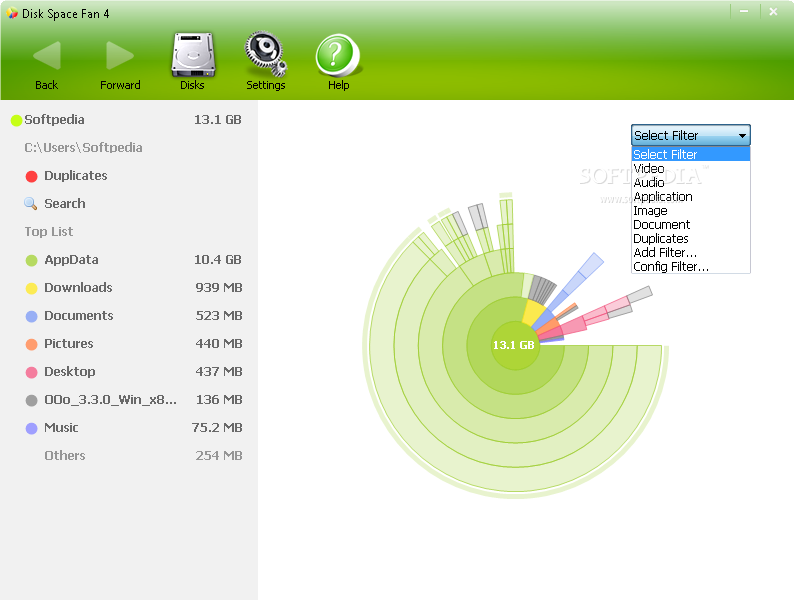Click the red Duplicates dot icon
Image resolution: width=794 pixels, height=600 pixels.
click(x=31, y=176)
